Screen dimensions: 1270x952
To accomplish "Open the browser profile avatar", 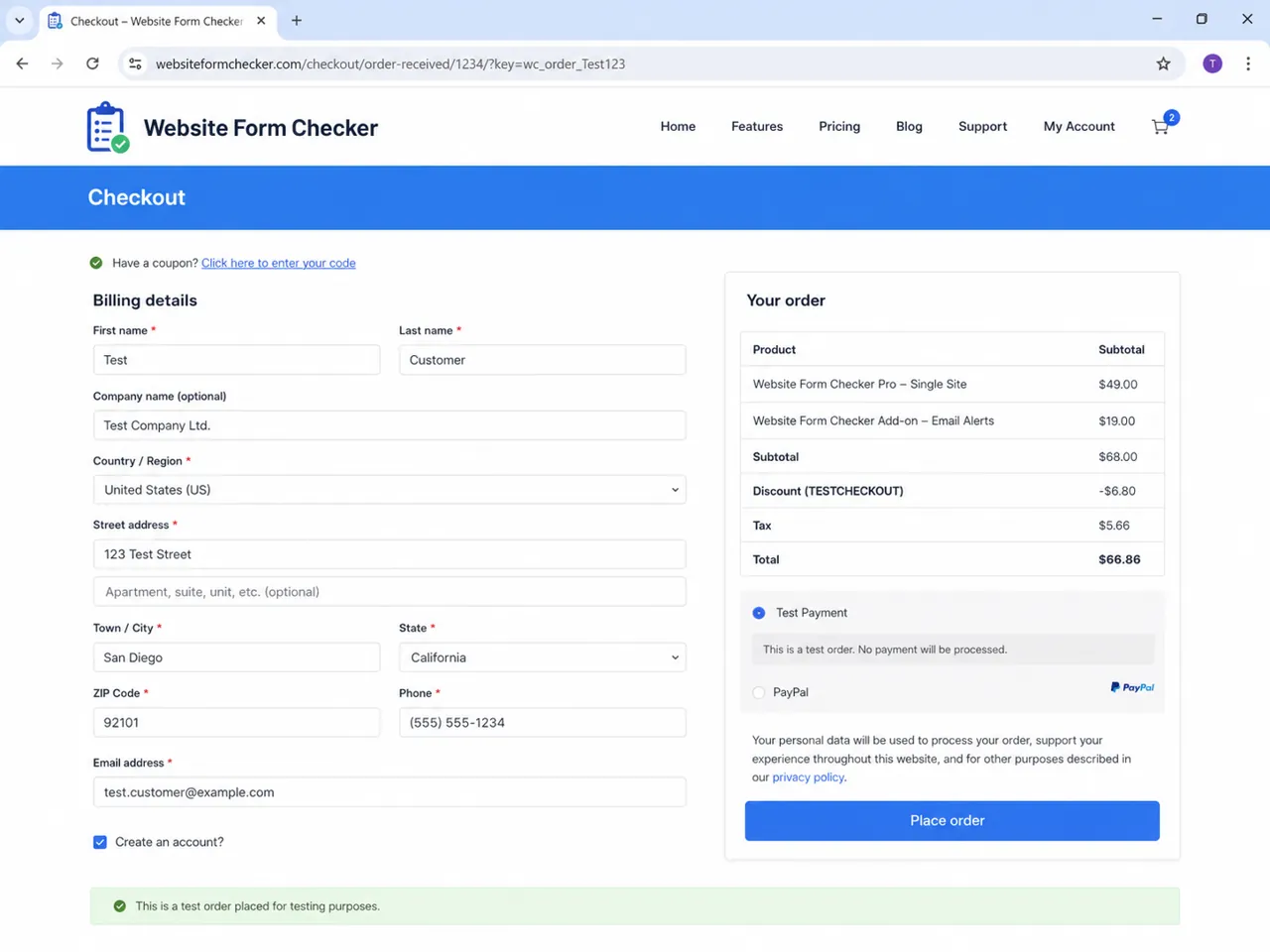I will coord(1211,63).
